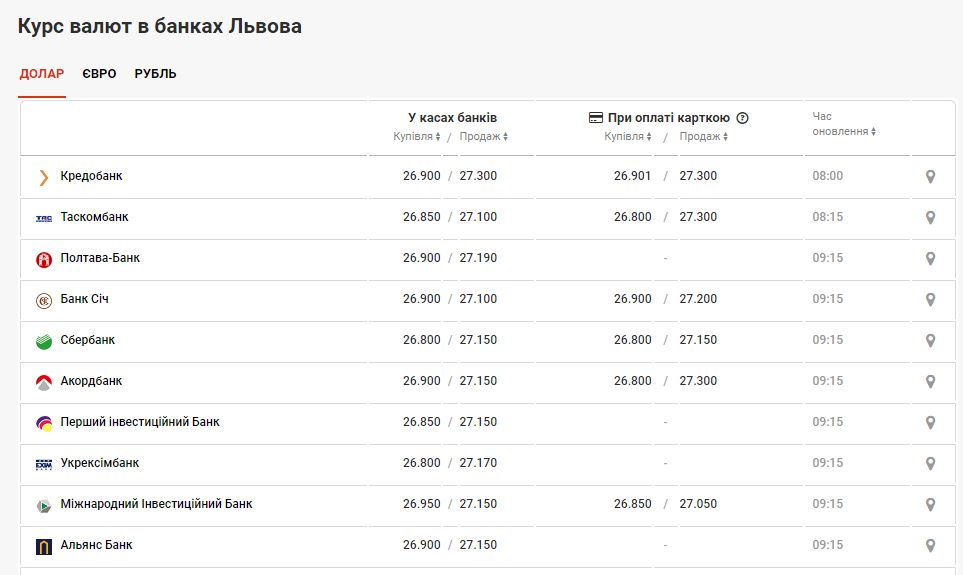This screenshot has height=575, width=963.
Task: Open the Таскомбанк bank link
Action: pyautogui.click(x=95, y=217)
